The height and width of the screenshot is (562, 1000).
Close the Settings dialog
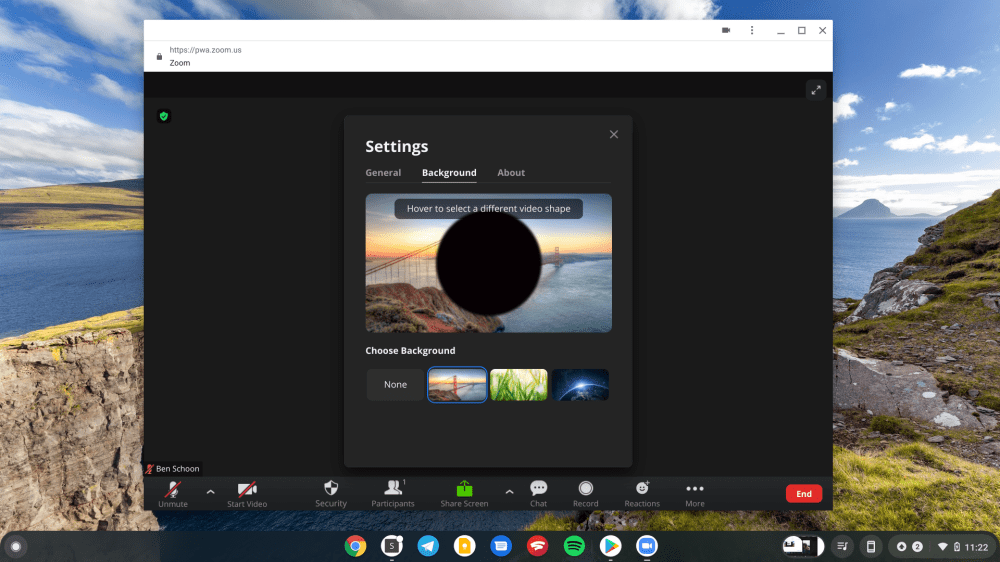(614, 134)
